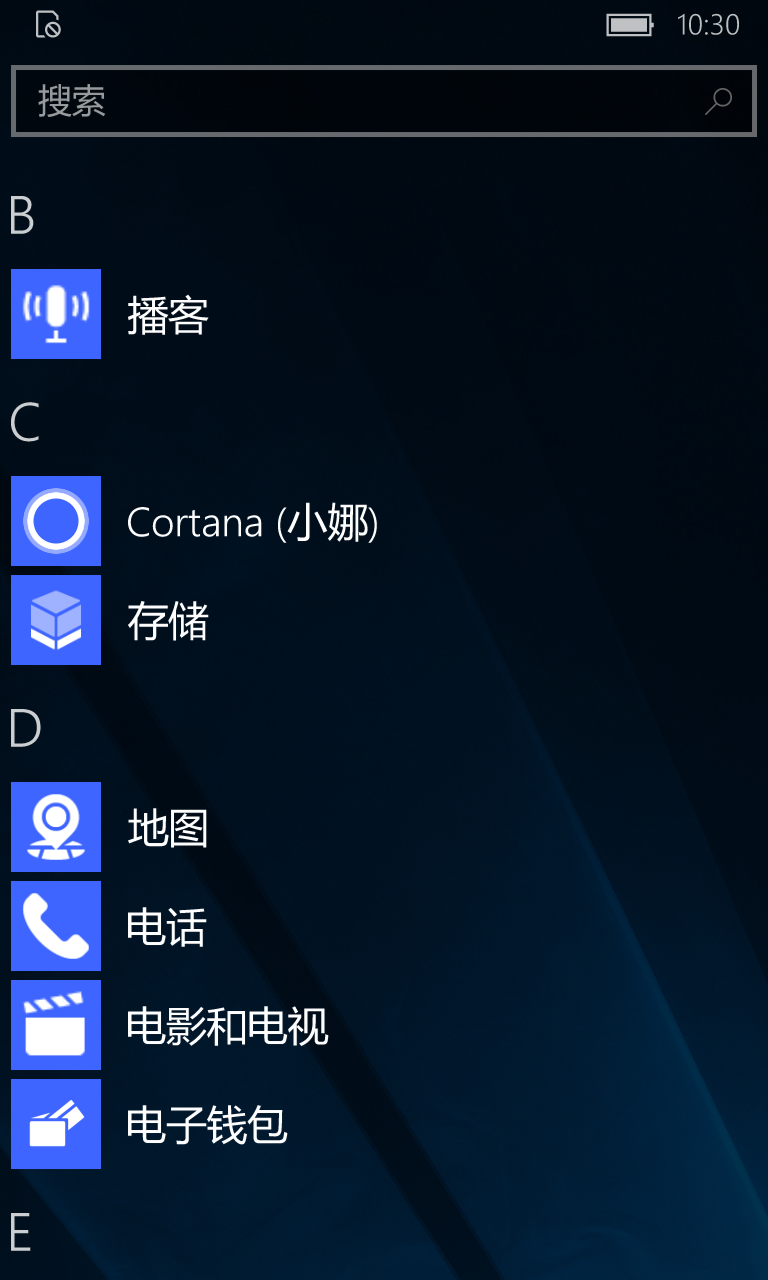Open the Podcasts microphone icon tile
This screenshot has height=1280, width=768.
point(56,314)
